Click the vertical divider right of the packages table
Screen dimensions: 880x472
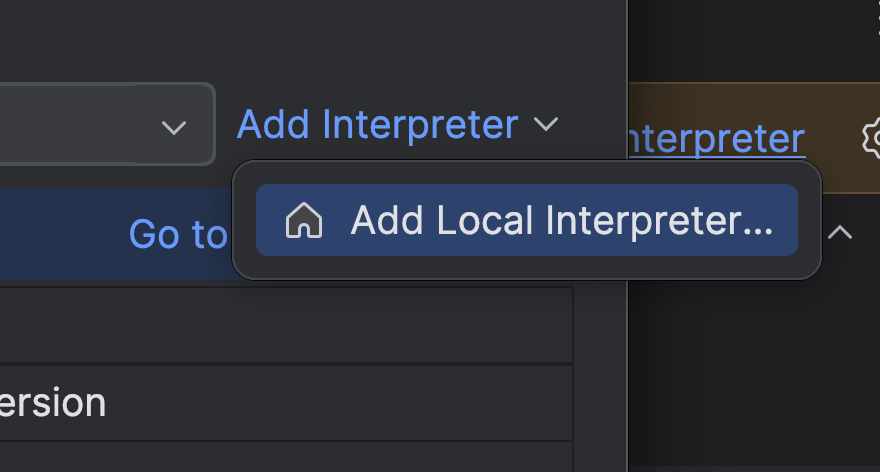(626, 380)
